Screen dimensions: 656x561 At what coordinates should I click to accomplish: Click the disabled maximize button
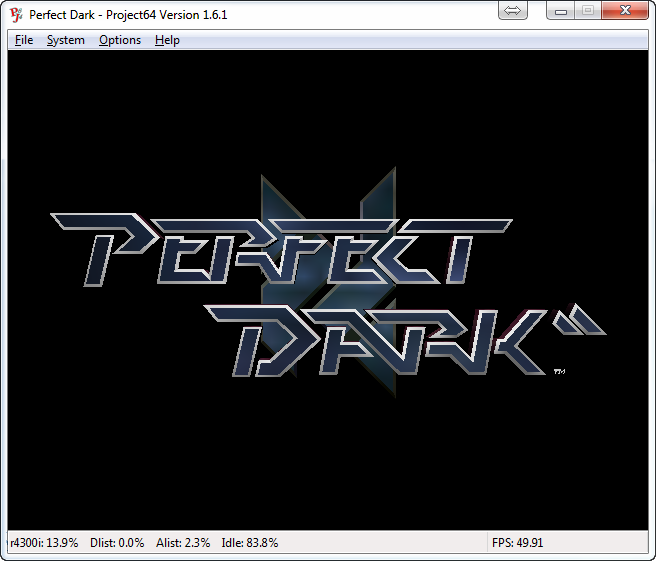coord(588,10)
